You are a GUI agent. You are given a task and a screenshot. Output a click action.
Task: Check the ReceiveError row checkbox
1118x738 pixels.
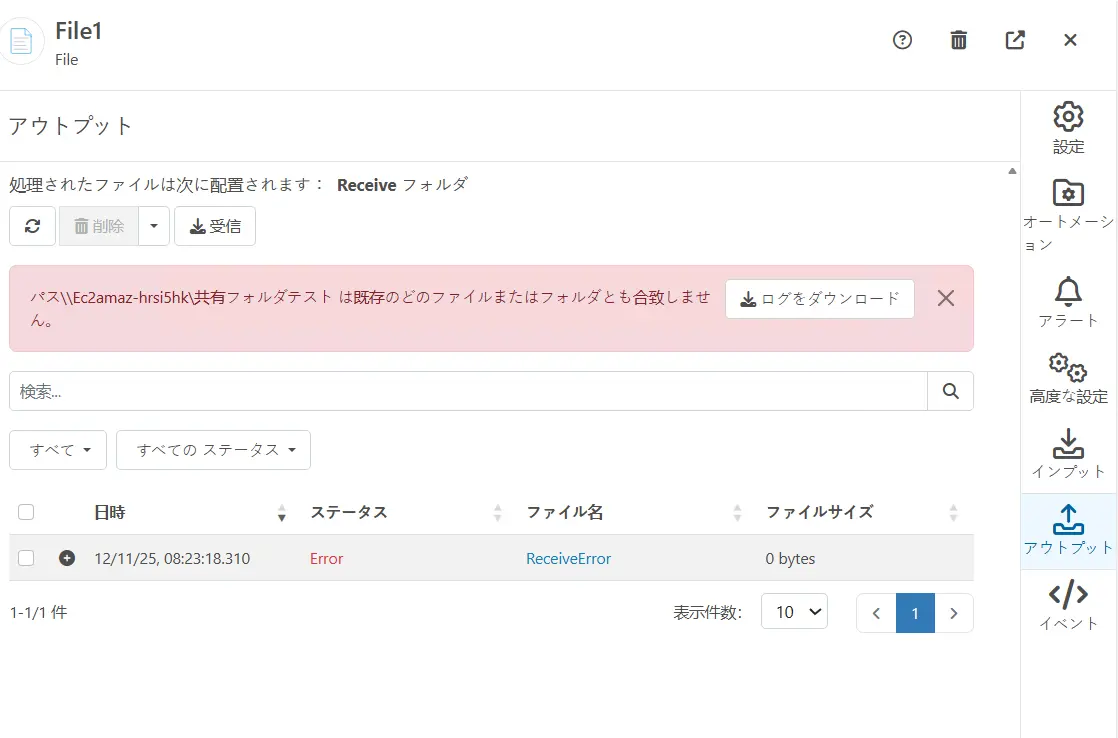pos(26,558)
